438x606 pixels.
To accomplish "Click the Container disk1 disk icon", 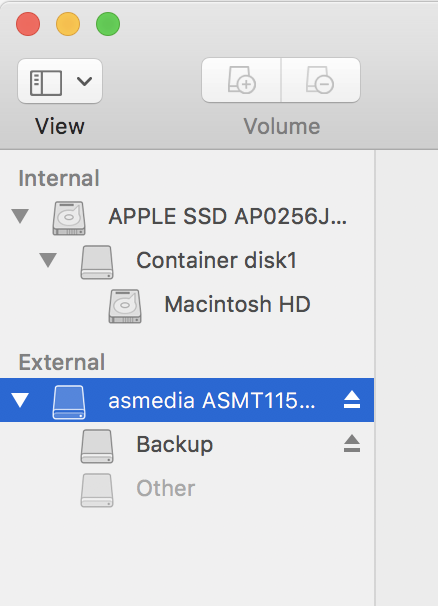I will 97,262.
